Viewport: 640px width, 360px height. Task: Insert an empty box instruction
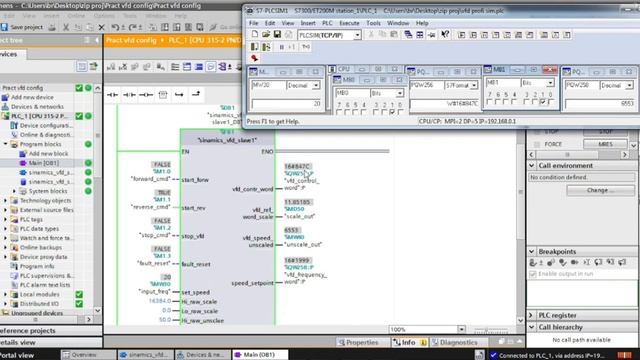[x=163, y=95]
